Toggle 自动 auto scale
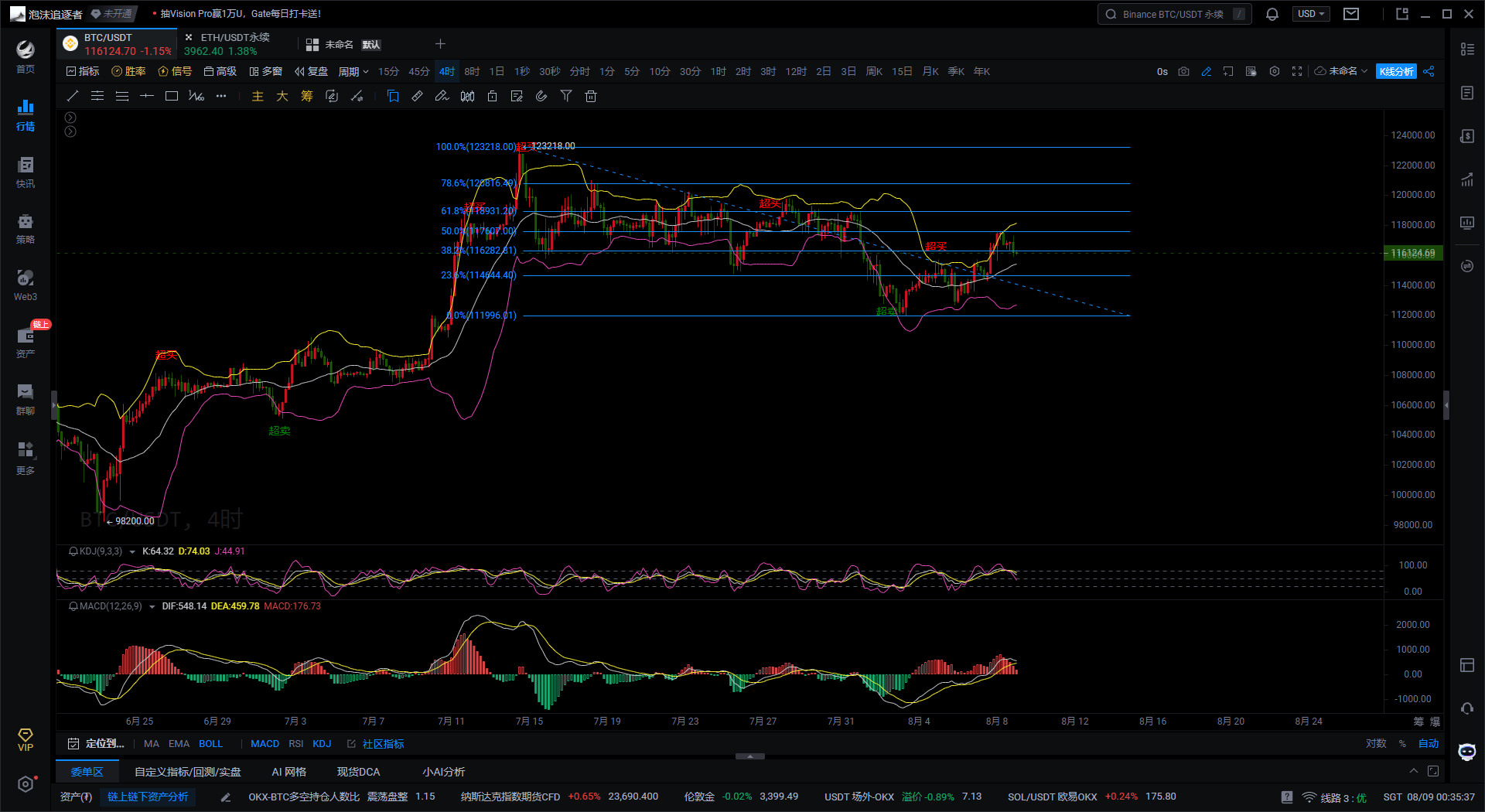Viewport: 1485px width, 812px height. tap(1429, 744)
